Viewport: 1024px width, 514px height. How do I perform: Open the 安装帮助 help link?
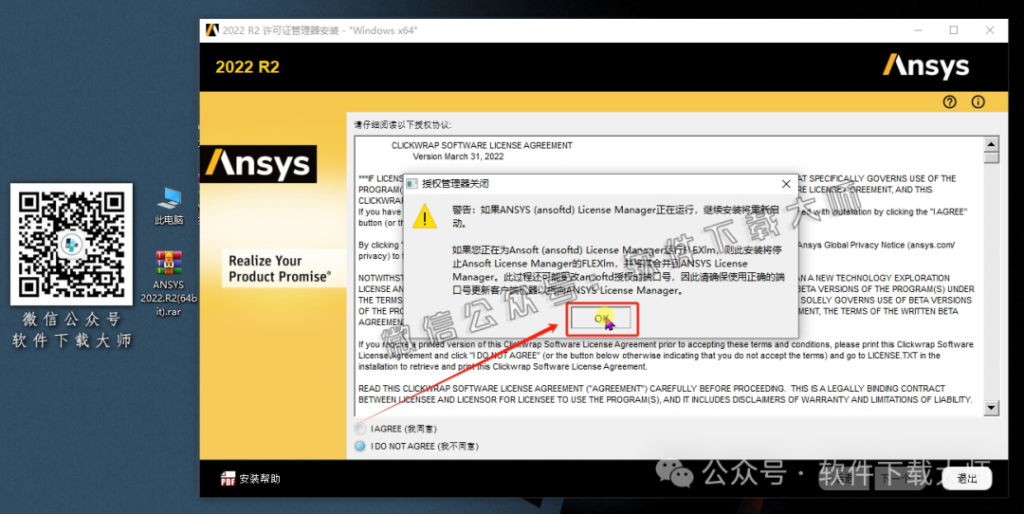pos(259,479)
